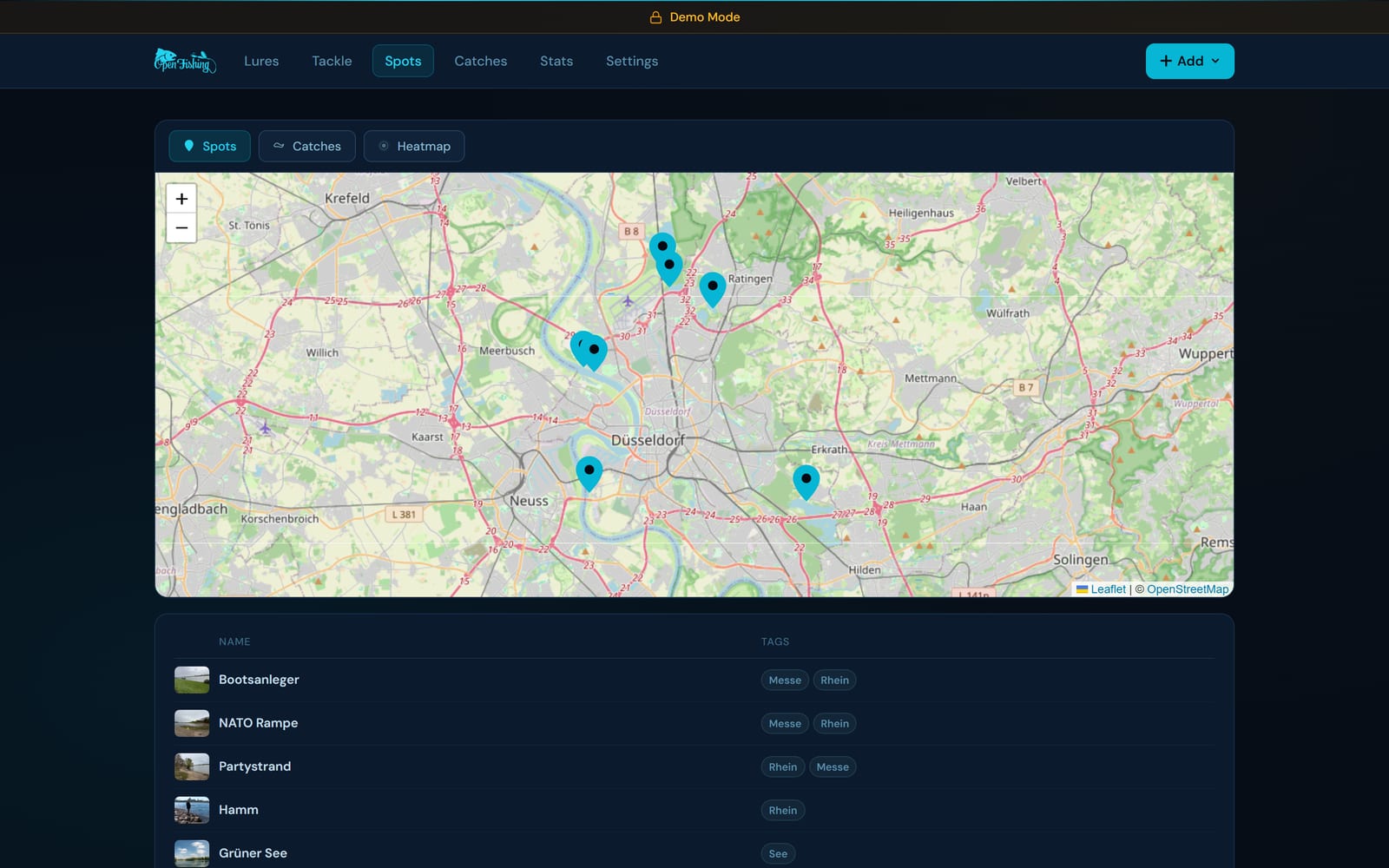Click the Rhein tag on Partystrand row
Viewport: 1389px width, 868px height.
click(x=782, y=766)
